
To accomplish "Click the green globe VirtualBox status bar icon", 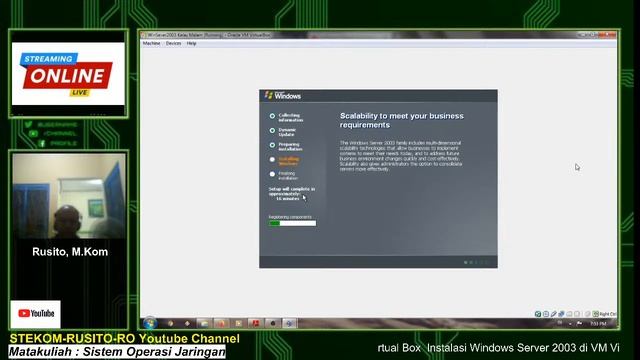I will coord(538,314).
